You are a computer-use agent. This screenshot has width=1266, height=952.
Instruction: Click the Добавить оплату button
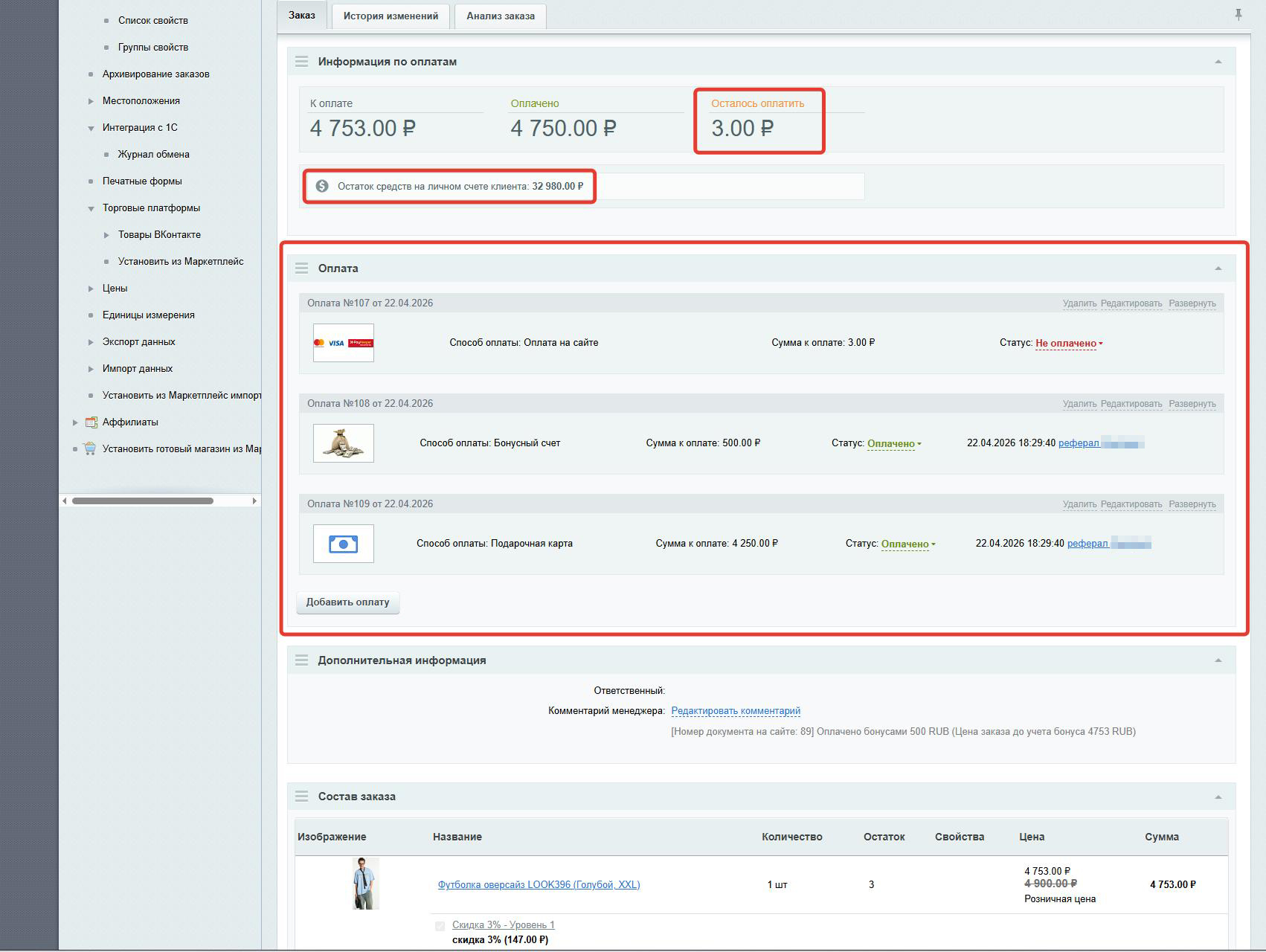[x=347, y=602]
